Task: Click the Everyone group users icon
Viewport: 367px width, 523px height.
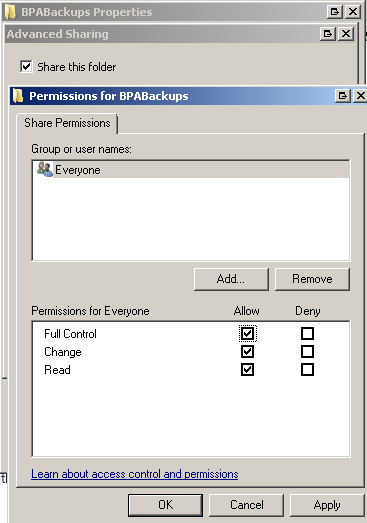Action: (x=45, y=169)
